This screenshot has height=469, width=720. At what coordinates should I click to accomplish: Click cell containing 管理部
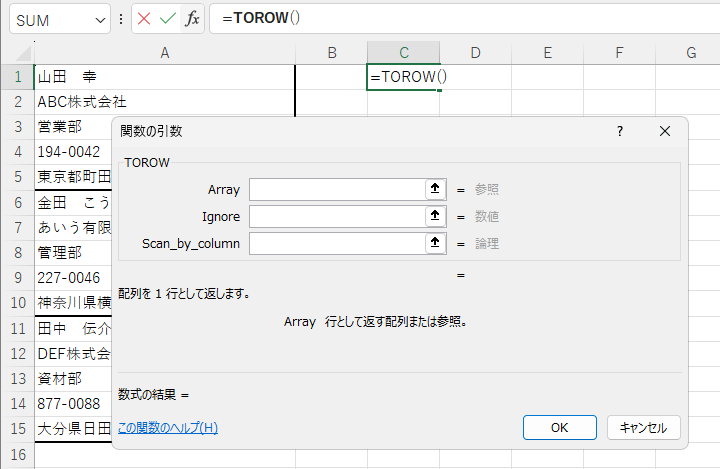[73, 253]
